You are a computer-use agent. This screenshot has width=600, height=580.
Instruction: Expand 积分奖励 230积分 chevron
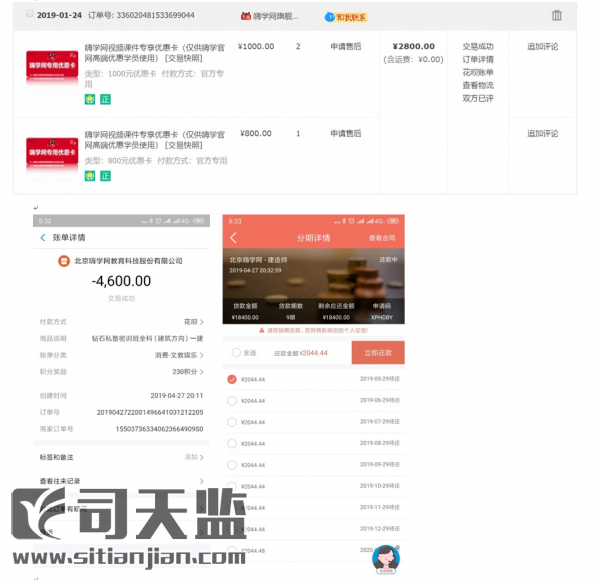click(x=201, y=372)
